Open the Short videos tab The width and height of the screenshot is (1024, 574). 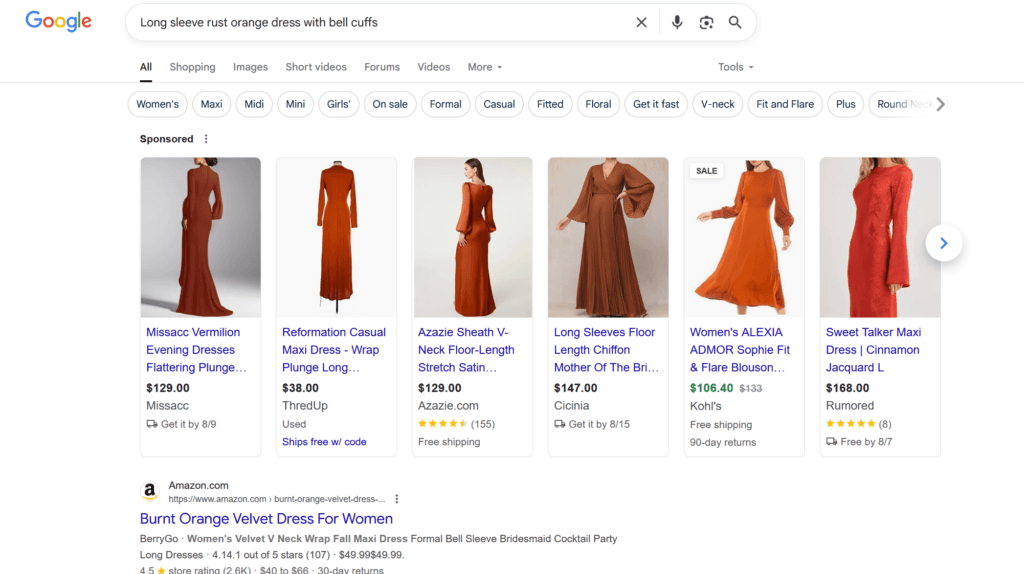315,67
